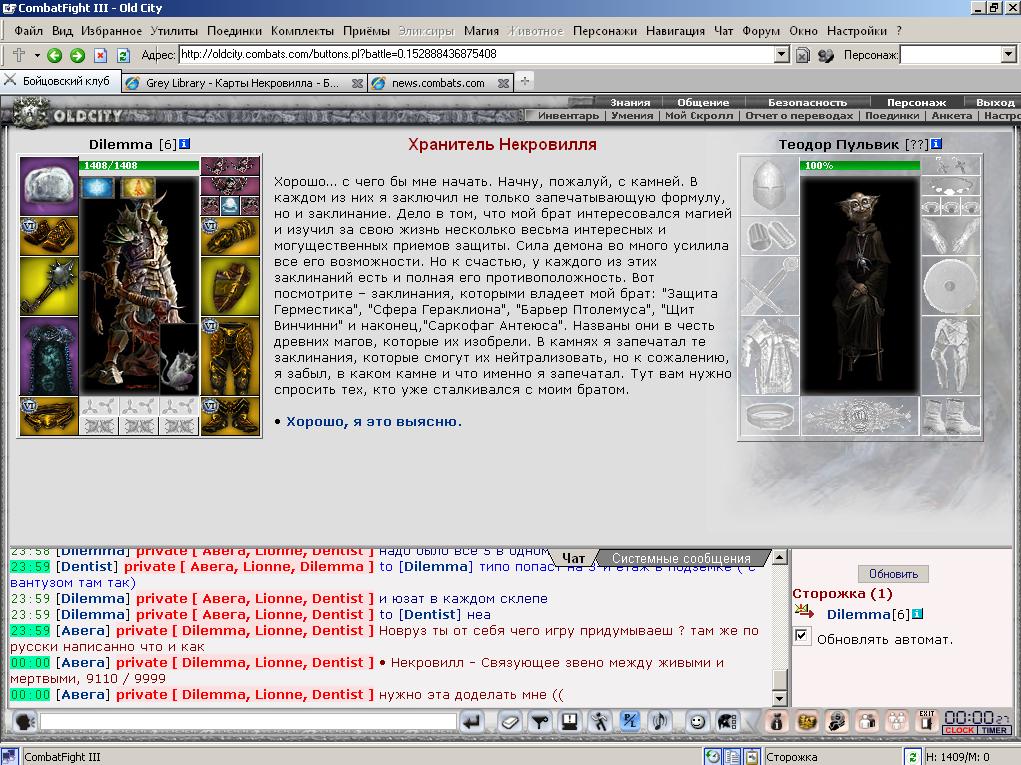
Task: Click the money bag icon in bottom bar
Action: (x=776, y=721)
